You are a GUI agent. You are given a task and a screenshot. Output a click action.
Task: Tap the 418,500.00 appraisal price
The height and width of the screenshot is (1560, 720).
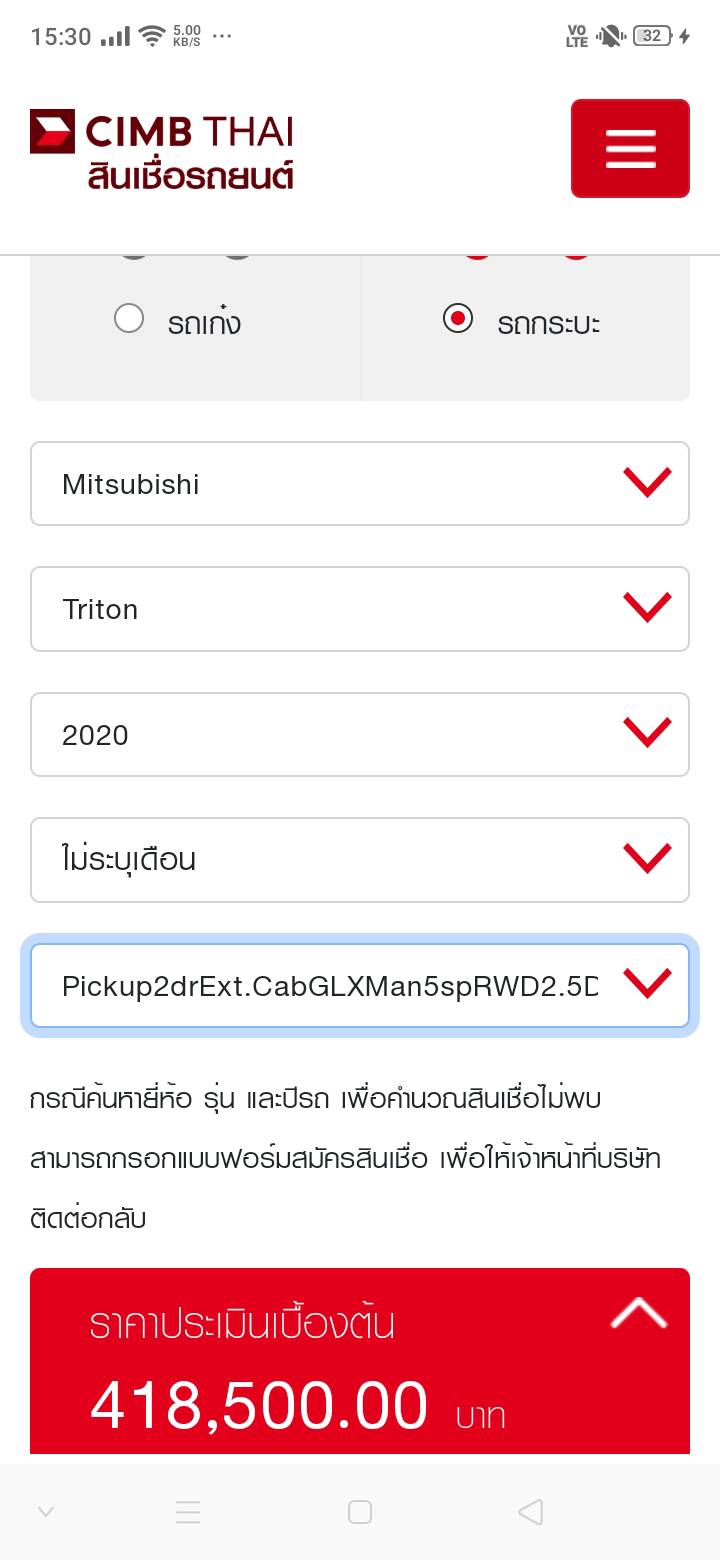[259, 1405]
